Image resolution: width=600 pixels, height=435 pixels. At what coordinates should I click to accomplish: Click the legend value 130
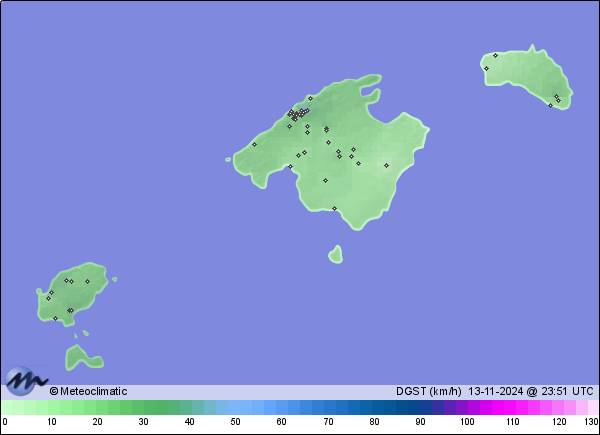pyautogui.click(x=592, y=422)
